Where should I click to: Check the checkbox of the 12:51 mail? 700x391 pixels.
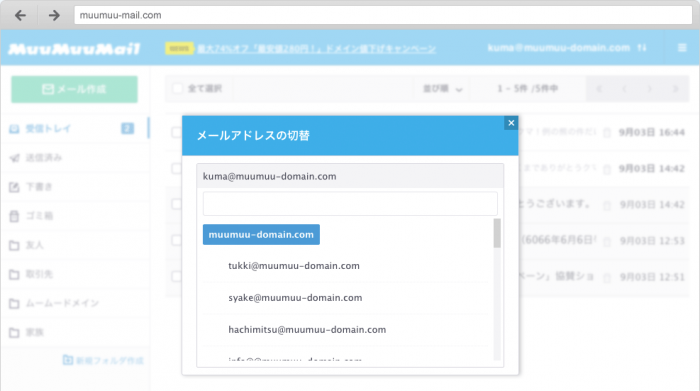click(x=176, y=276)
